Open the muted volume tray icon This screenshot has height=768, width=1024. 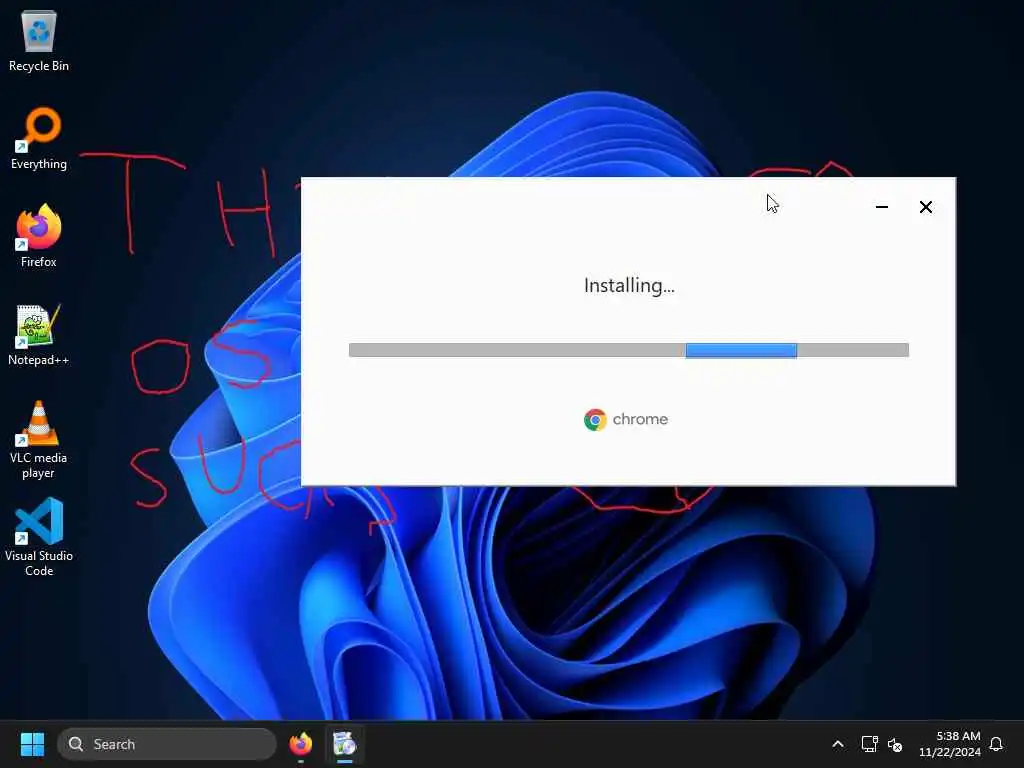click(x=895, y=744)
